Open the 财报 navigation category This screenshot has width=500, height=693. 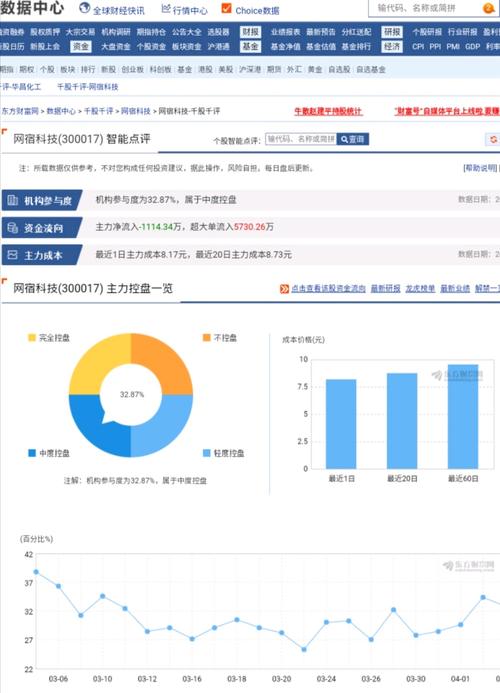pyautogui.click(x=251, y=32)
